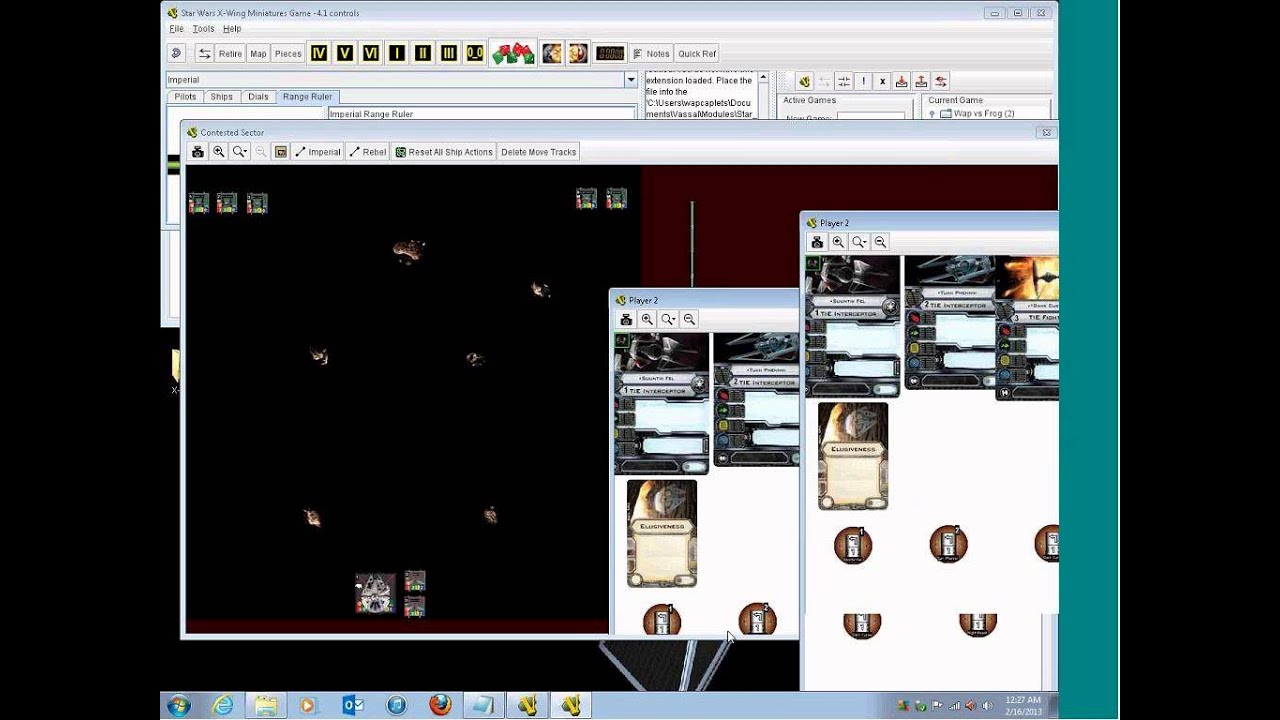
Task: Click the volume icon in the system tray
Action: coord(987,706)
